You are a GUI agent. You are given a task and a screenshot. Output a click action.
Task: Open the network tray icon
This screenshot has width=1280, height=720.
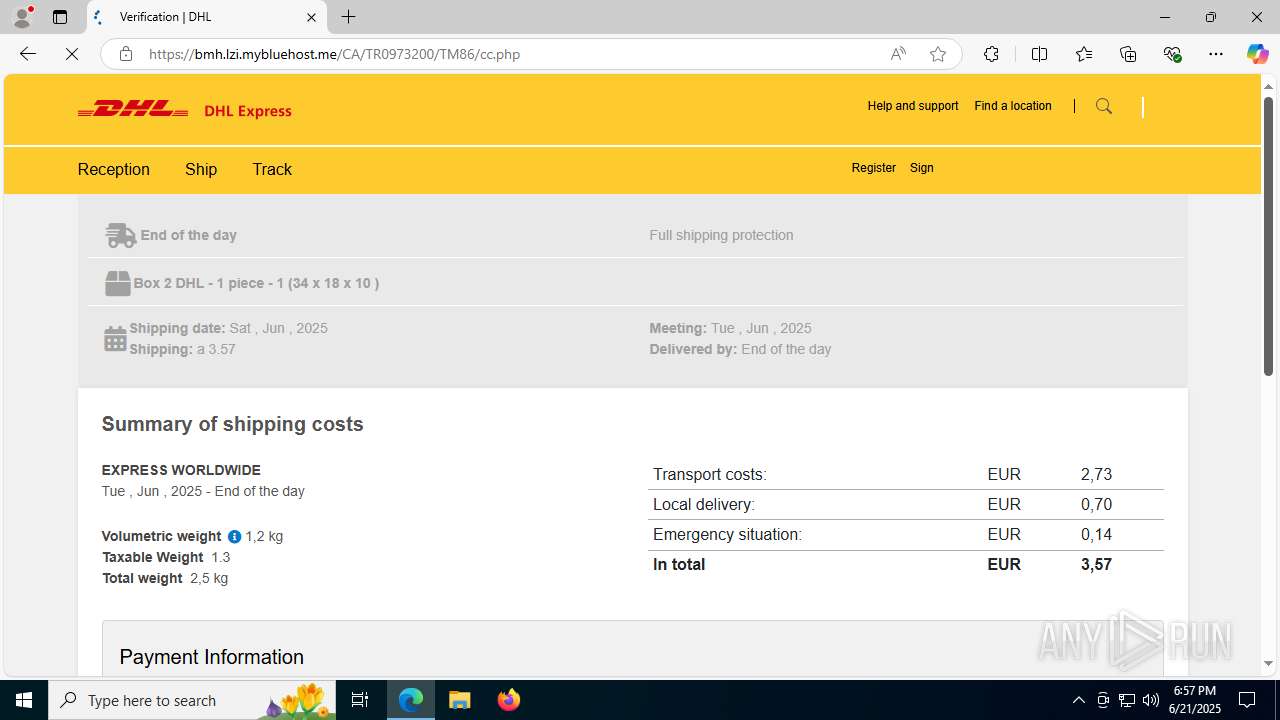click(1127, 700)
